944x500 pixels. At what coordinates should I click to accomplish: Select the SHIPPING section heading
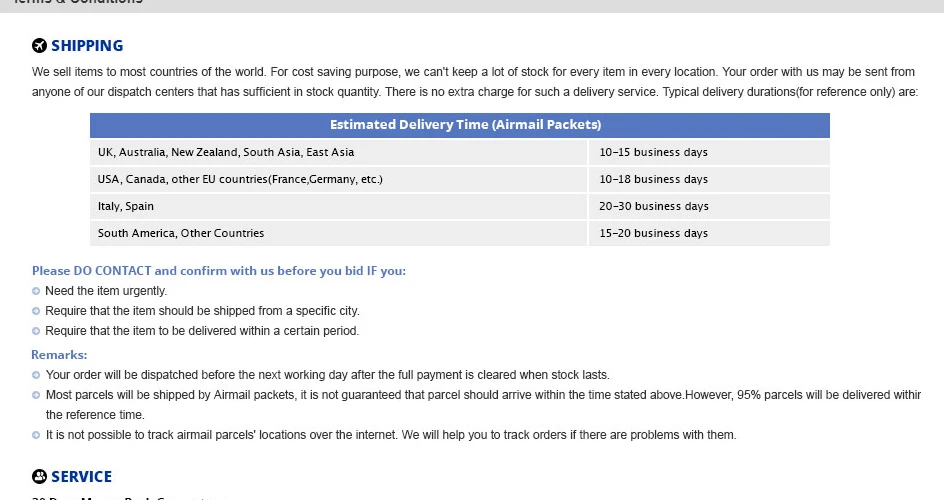(87, 46)
